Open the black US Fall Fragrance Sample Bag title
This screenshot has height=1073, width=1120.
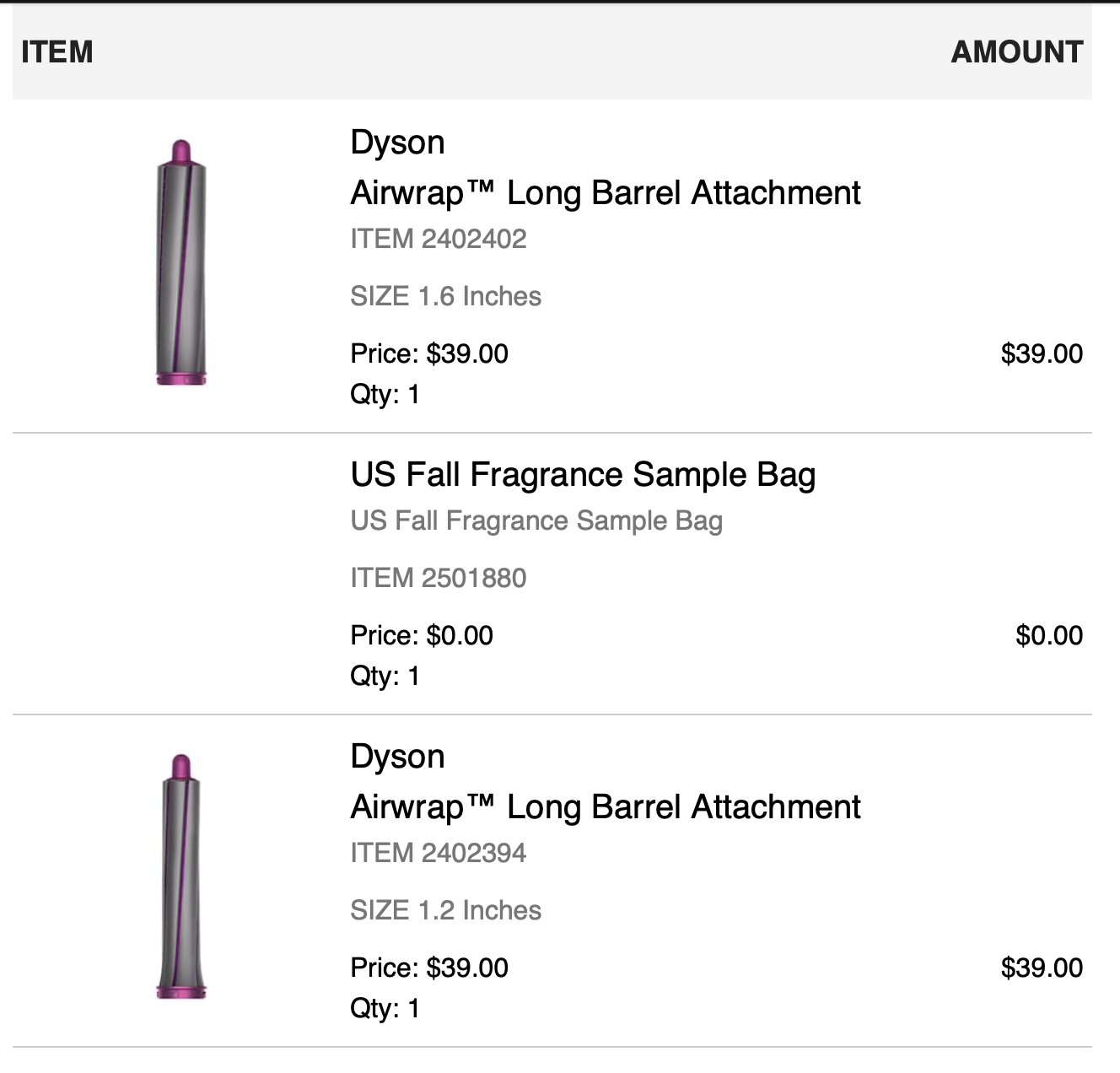pyautogui.click(x=583, y=475)
